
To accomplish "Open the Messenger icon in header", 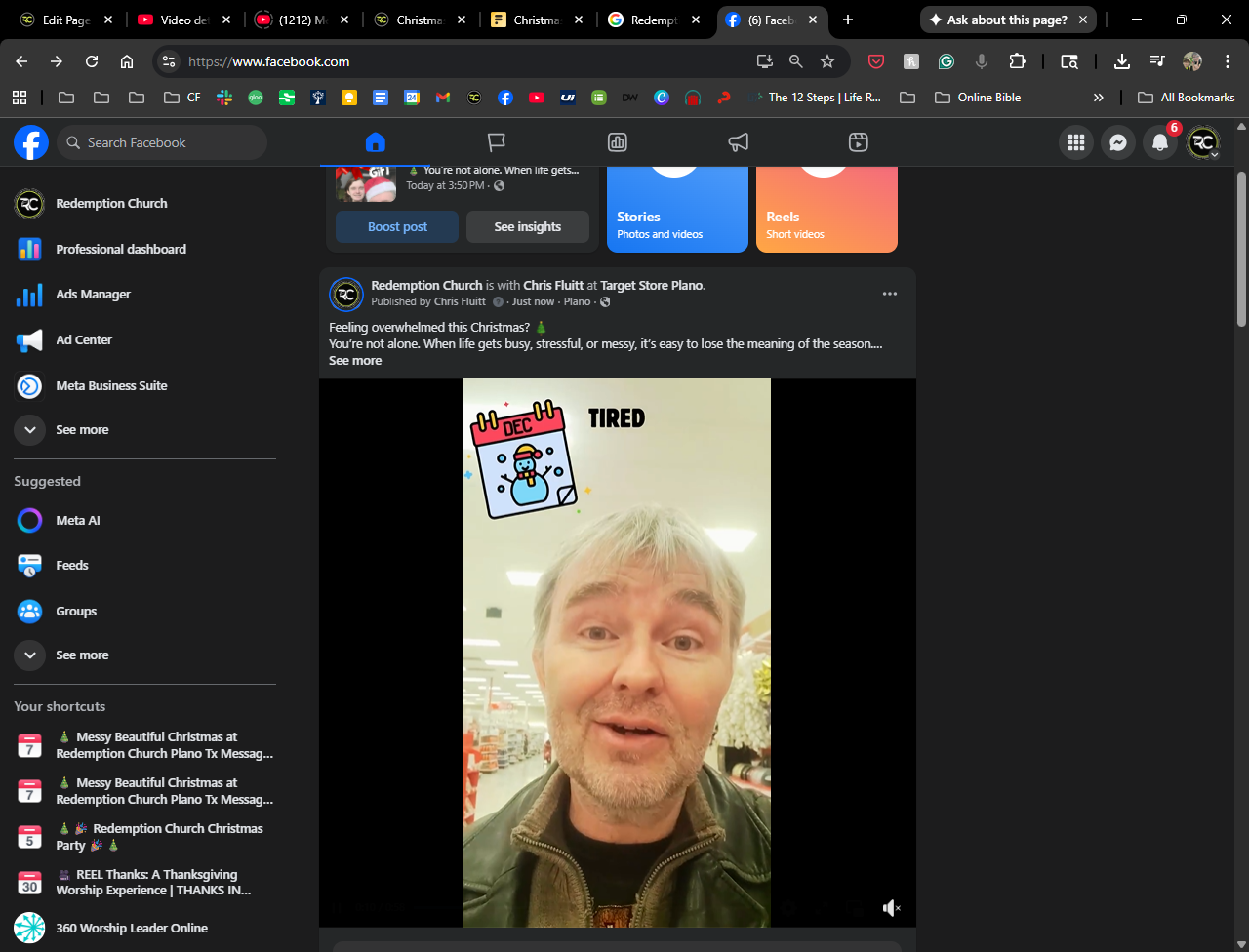I will click(x=1118, y=142).
